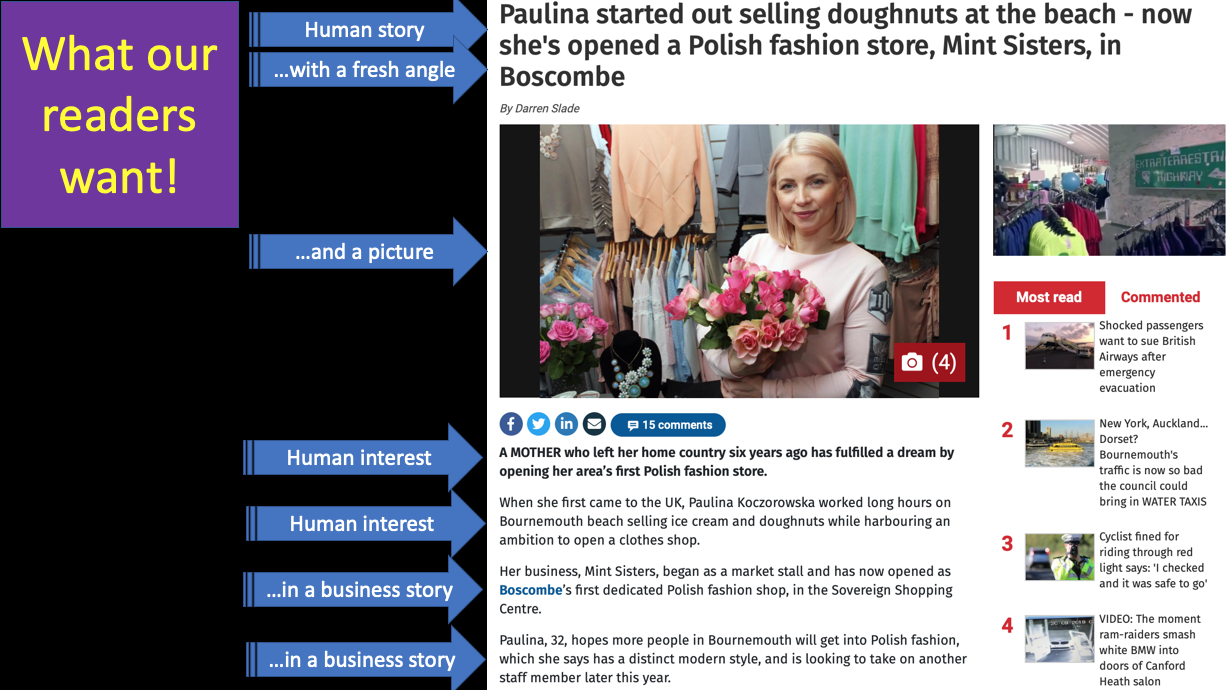This screenshot has width=1229, height=690.
Task: Read 'Cyclist fined for riding' headline
Action: coord(1153,560)
